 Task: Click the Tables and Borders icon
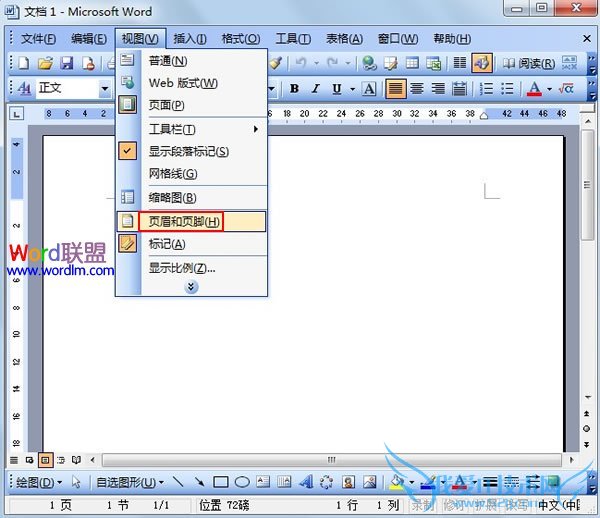point(391,63)
